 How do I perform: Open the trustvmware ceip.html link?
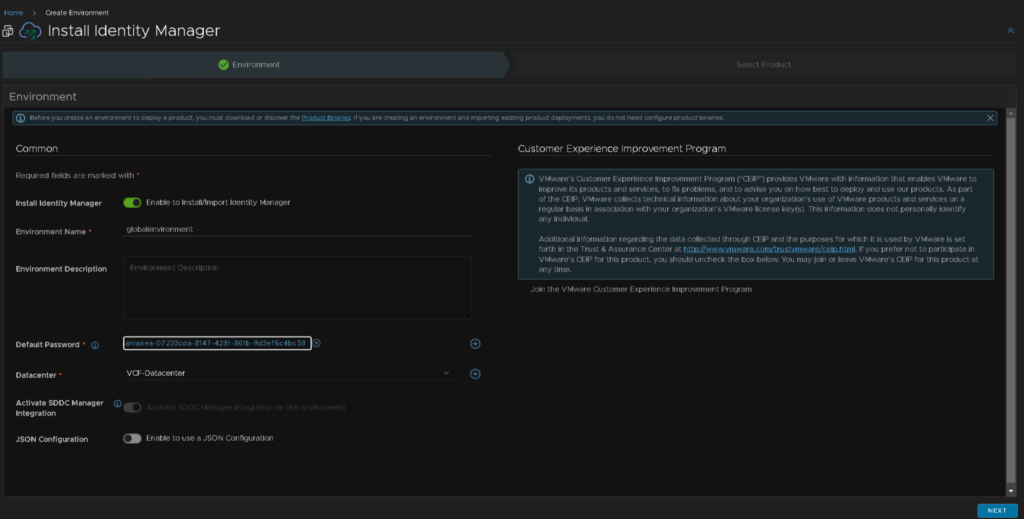click(x=769, y=249)
